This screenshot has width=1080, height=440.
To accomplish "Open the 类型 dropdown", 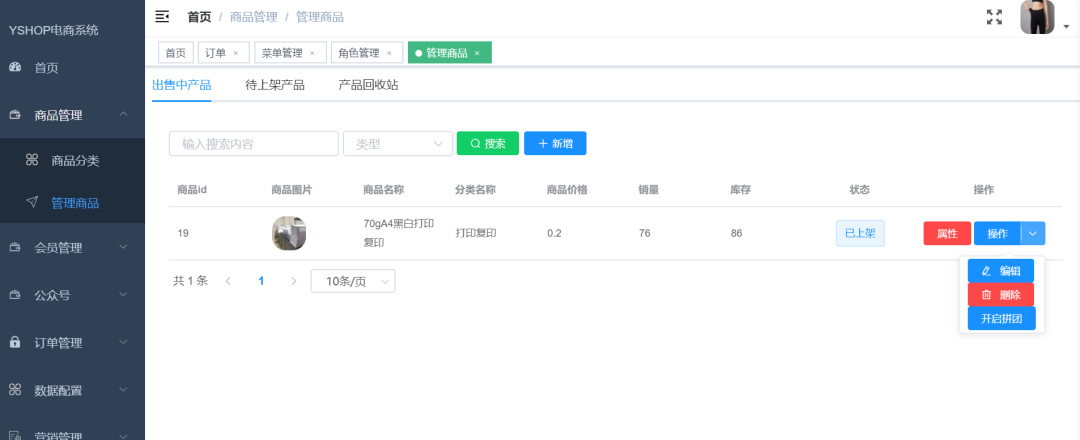I will (x=398, y=143).
